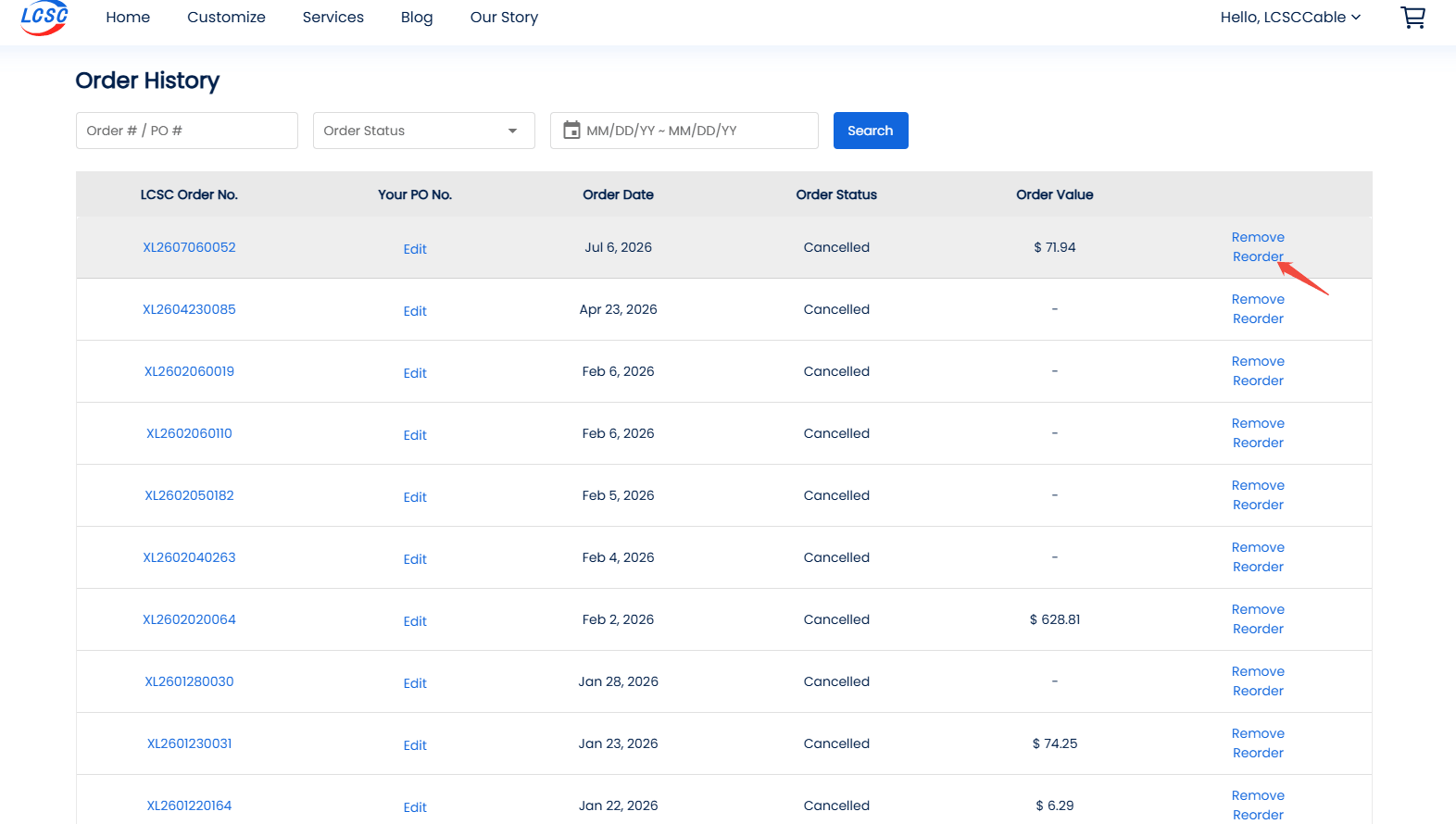The width and height of the screenshot is (1456, 824).
Task: Open order XL2602060019
Action: point(189,371)
